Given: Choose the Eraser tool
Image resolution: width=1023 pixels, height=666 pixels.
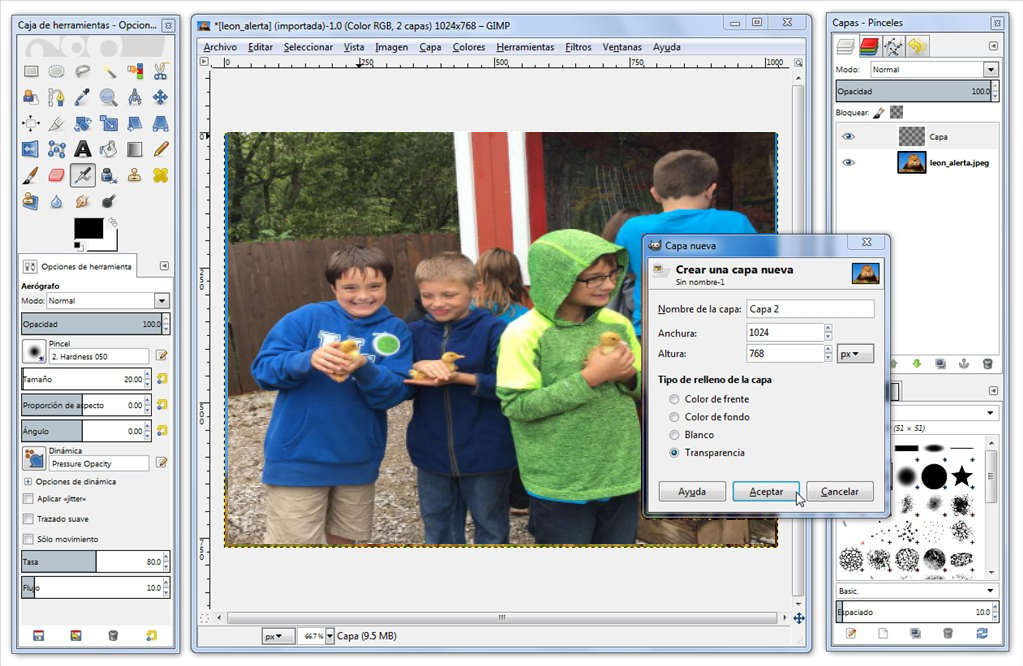Looking at the screenshot, I should pyautogui.click(x=56, y=175).
